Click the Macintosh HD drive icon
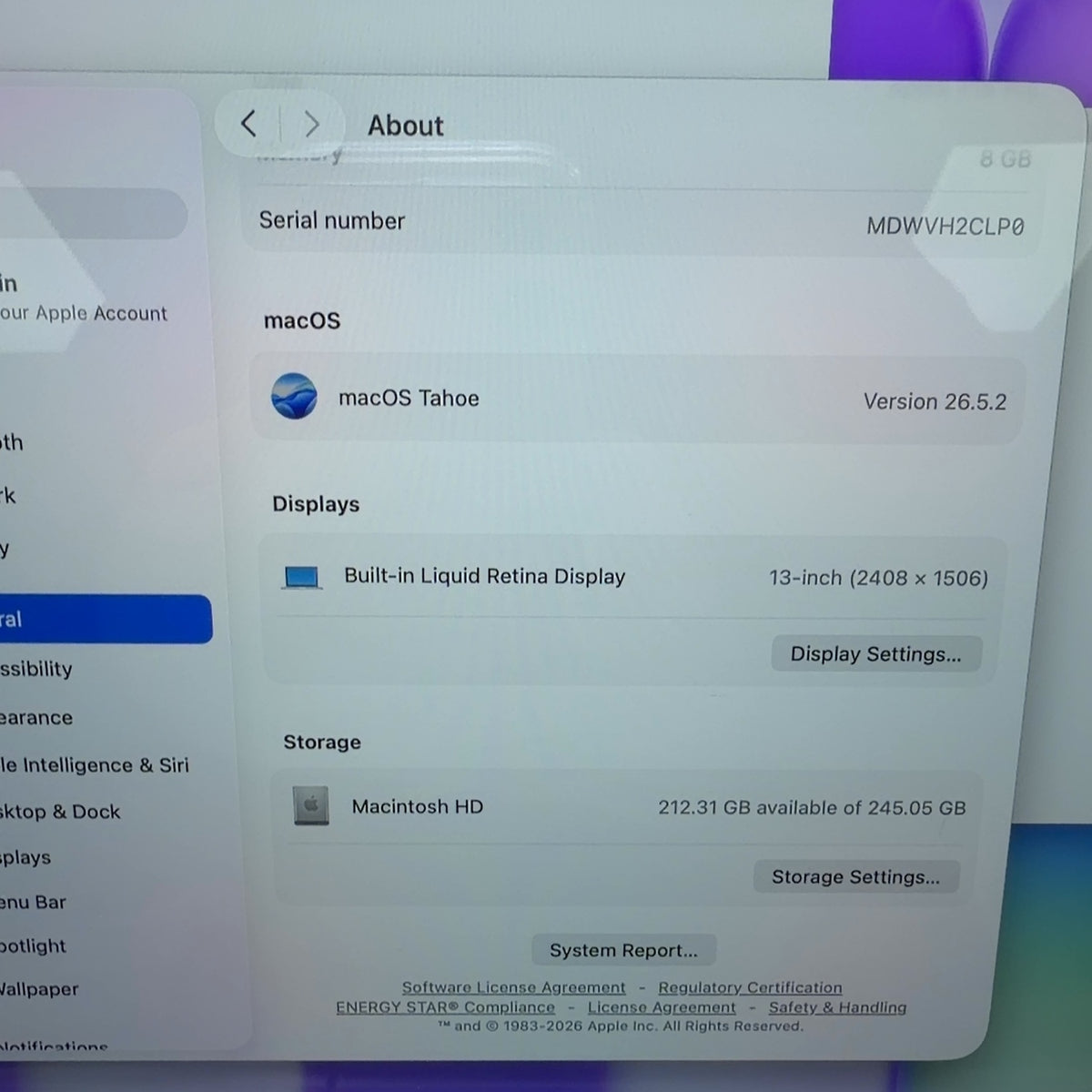 click(x=310, y=805)
